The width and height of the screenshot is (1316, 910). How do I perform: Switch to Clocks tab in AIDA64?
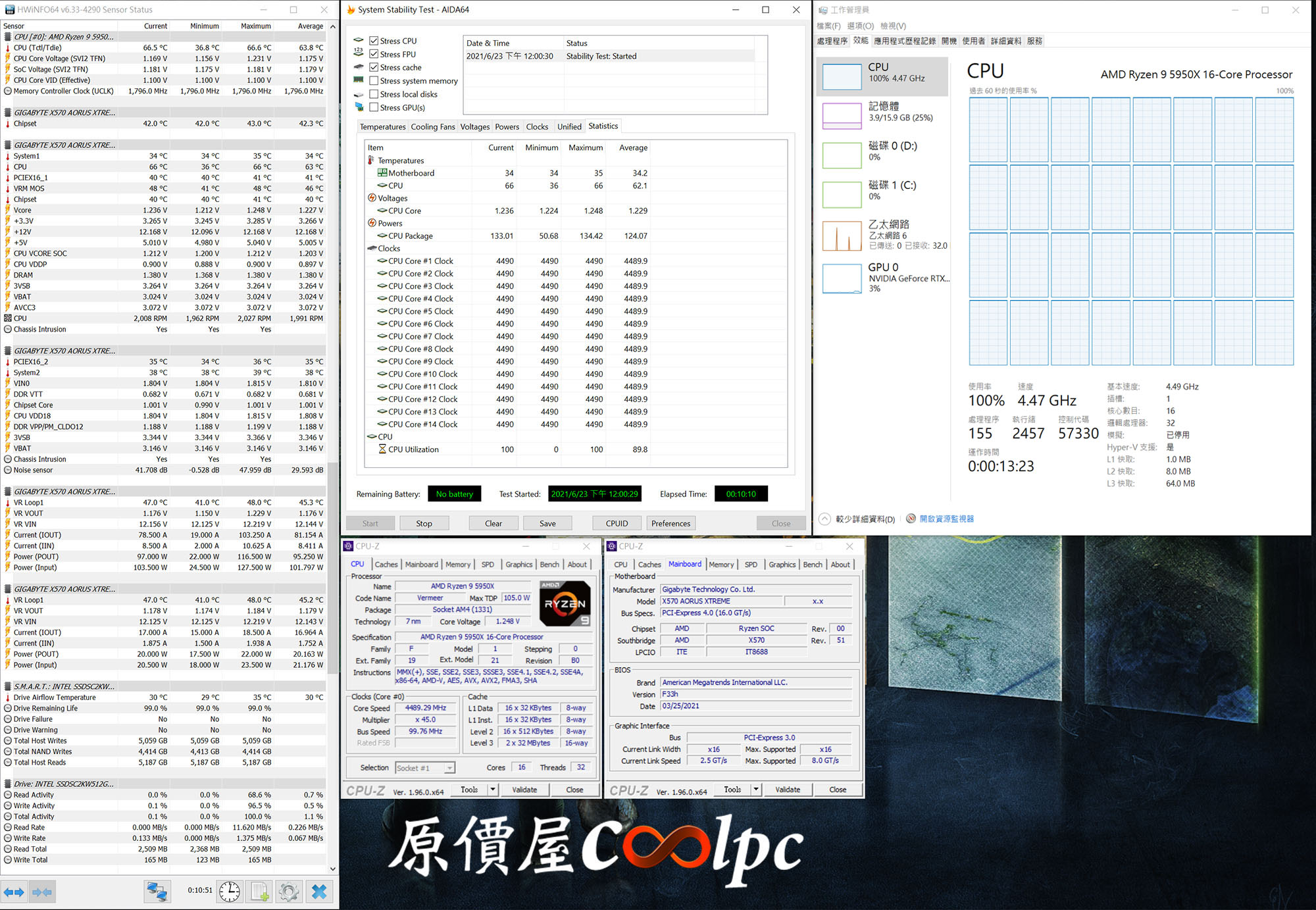pyautogui.click(x=537, y=126)
